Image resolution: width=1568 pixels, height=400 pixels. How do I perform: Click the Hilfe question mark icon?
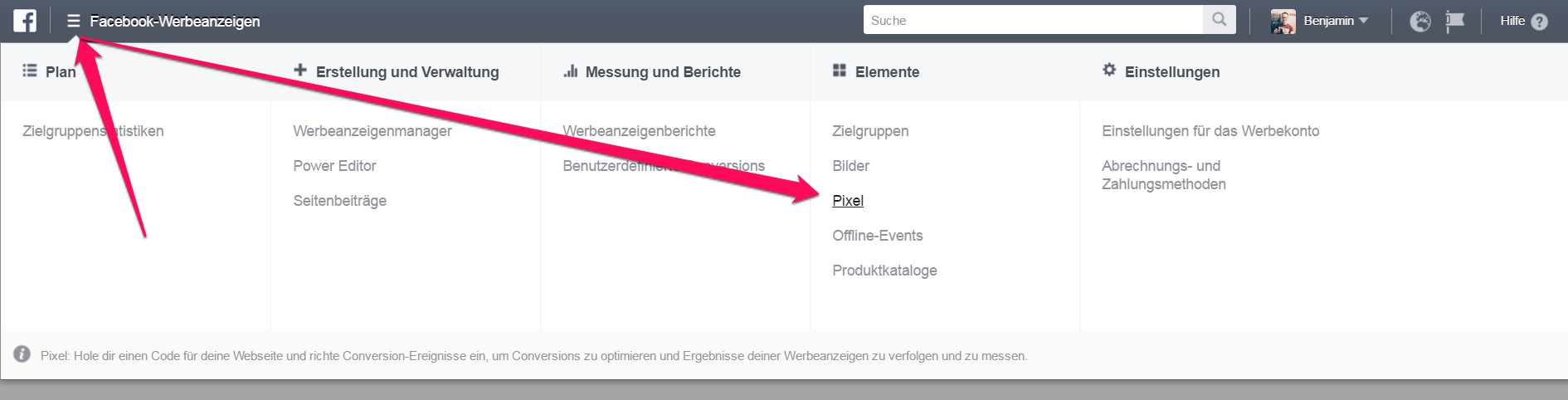1539,22
